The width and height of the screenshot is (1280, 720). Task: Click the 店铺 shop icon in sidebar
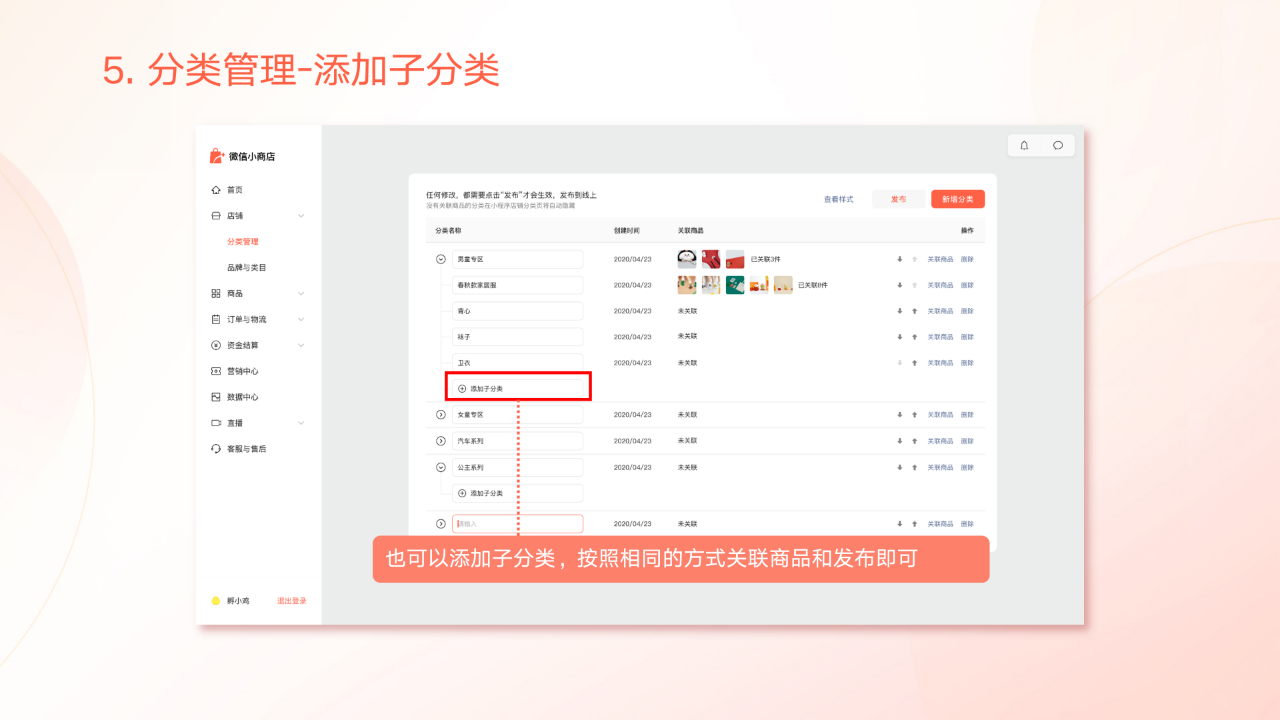[216, 216]
